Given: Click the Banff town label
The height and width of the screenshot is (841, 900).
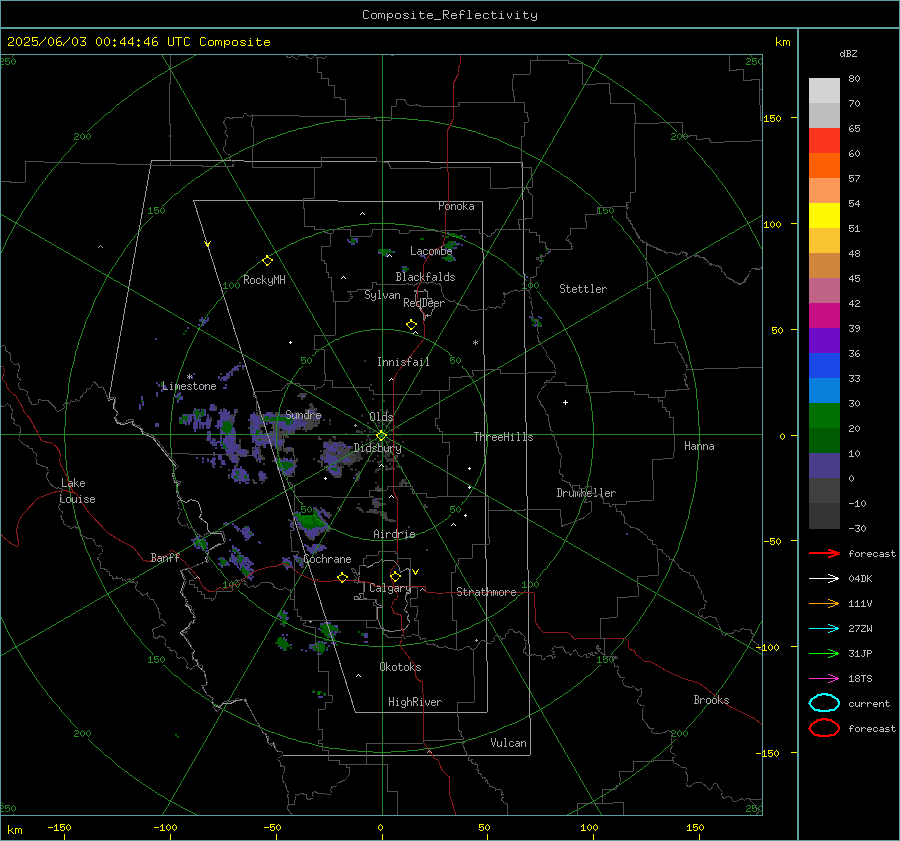Looking at the screenshot, I should coord(165,557).
